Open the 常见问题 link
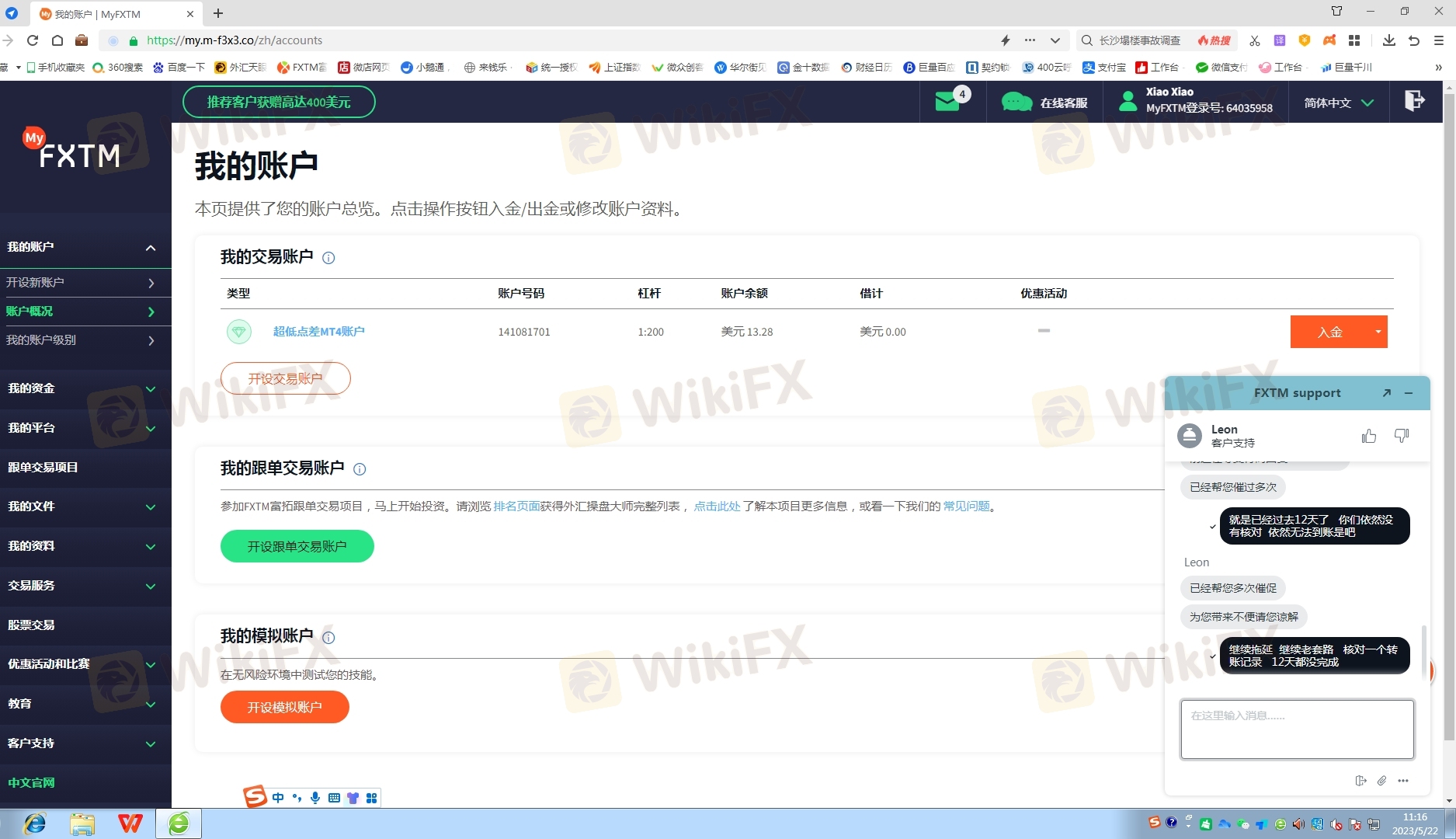 pos(966,507)
